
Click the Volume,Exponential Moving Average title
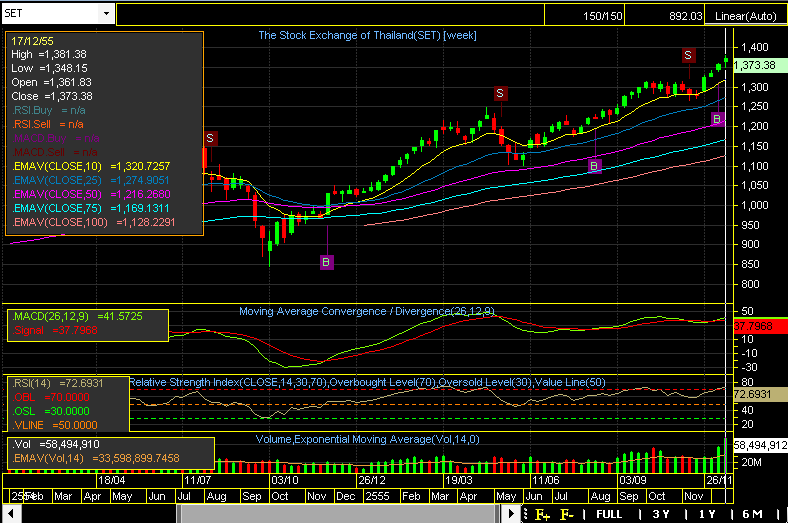[367, 440]
